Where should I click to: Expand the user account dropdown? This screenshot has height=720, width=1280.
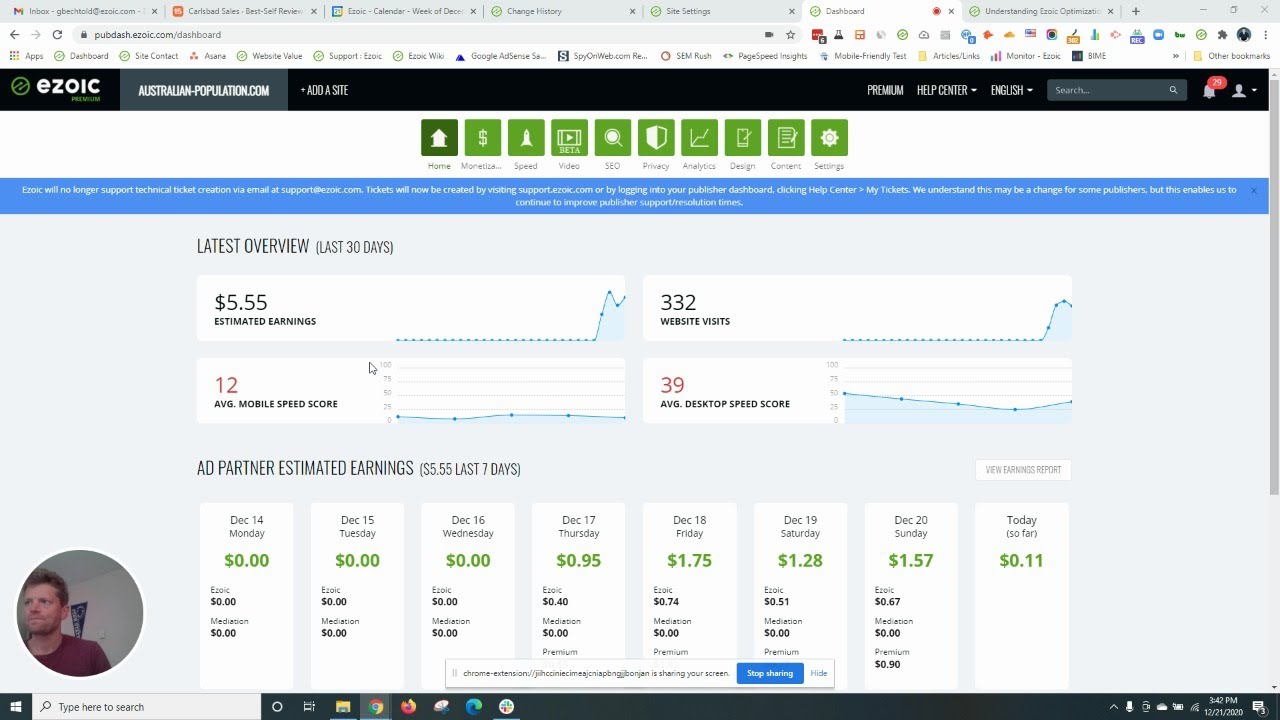tap(1244, 90)
